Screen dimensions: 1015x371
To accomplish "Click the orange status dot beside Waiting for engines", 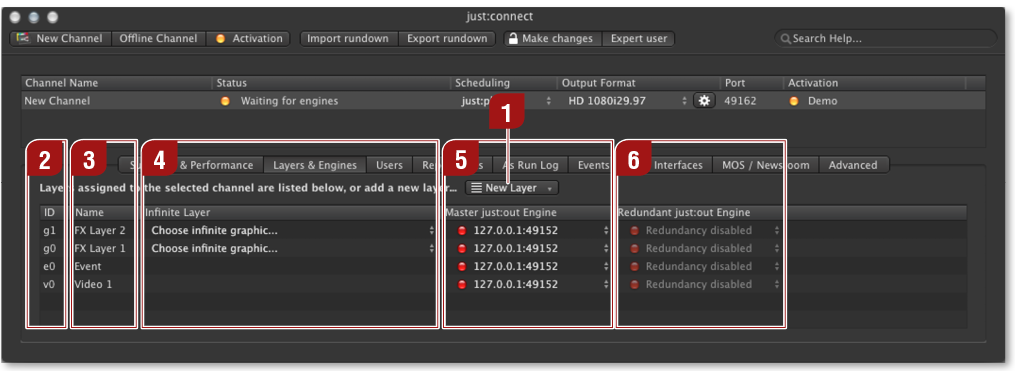I will pyautogui.click(x=225, y=102).
